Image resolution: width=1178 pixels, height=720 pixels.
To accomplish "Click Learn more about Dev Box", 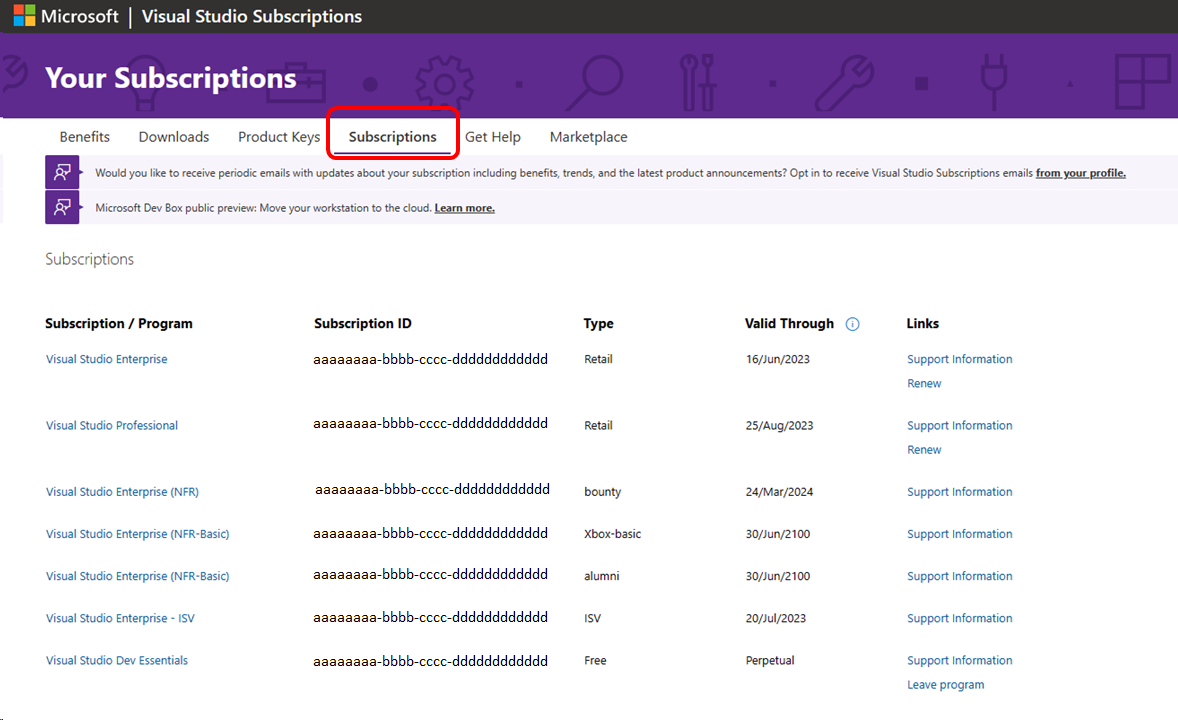I will [x=464, y=208].
